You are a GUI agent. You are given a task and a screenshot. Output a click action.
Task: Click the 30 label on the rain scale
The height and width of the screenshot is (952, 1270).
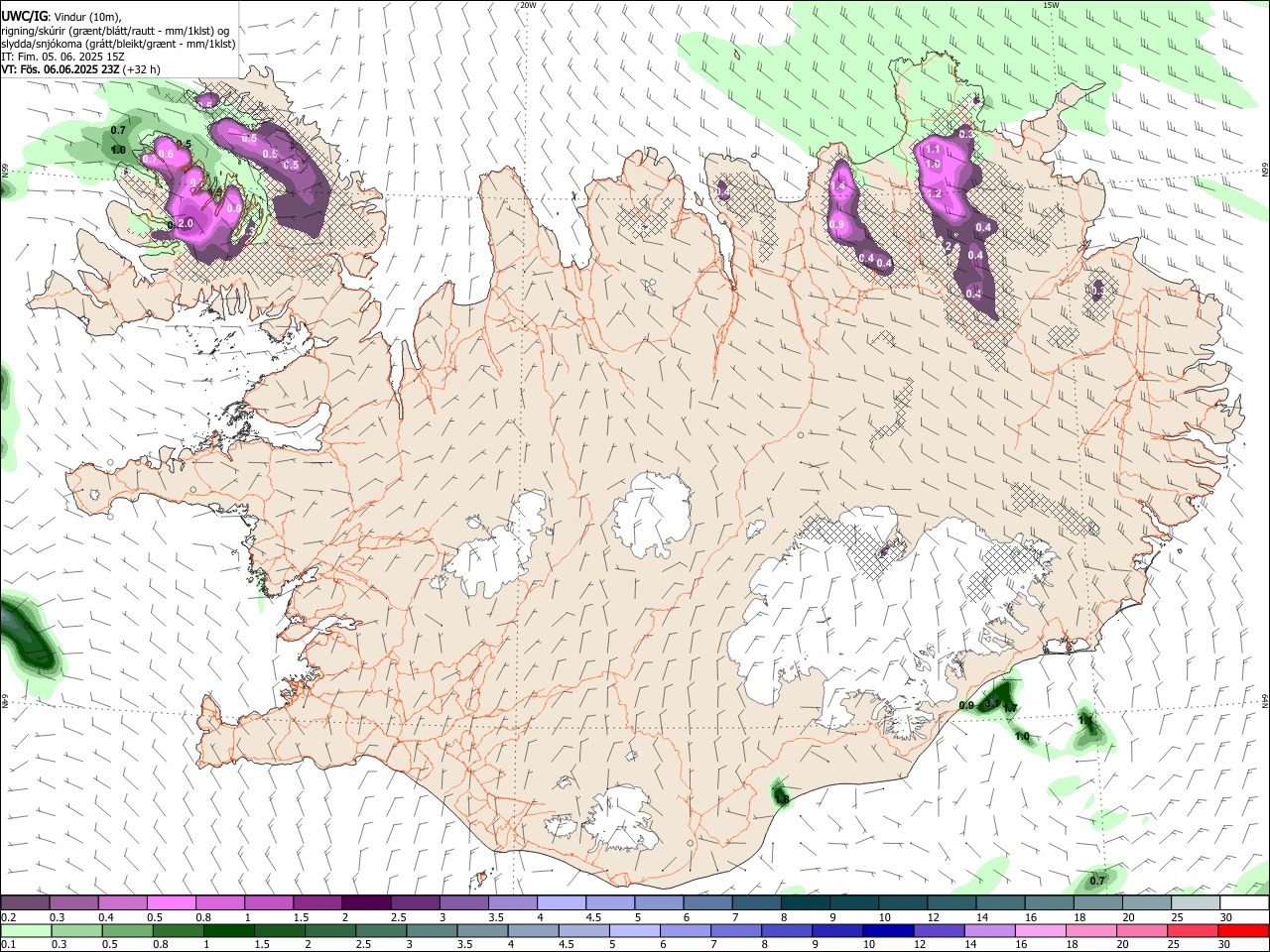pyautogui.click(x=1225, y=945)
